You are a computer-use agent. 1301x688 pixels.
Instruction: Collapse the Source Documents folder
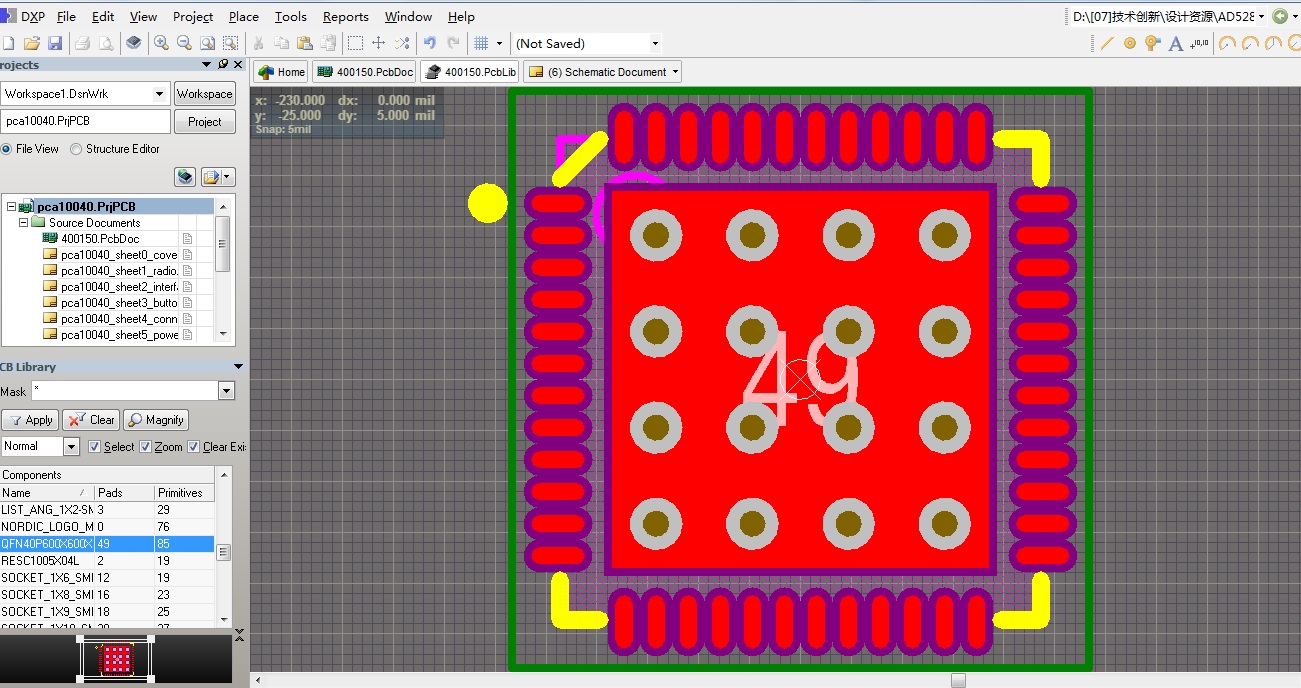pos(23,223)
